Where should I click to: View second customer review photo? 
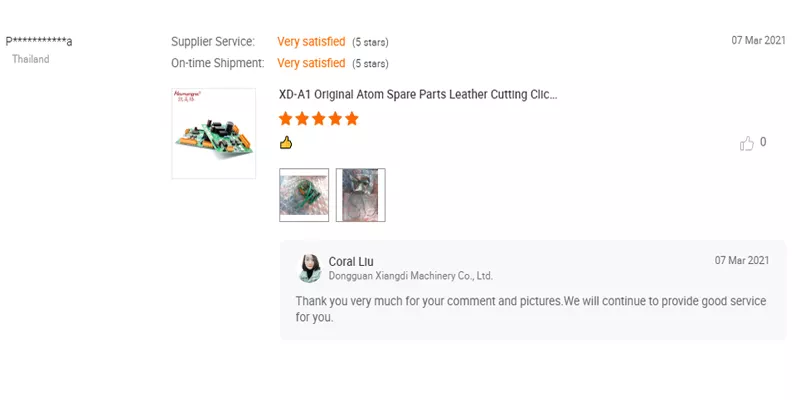(x=361, y=195)
